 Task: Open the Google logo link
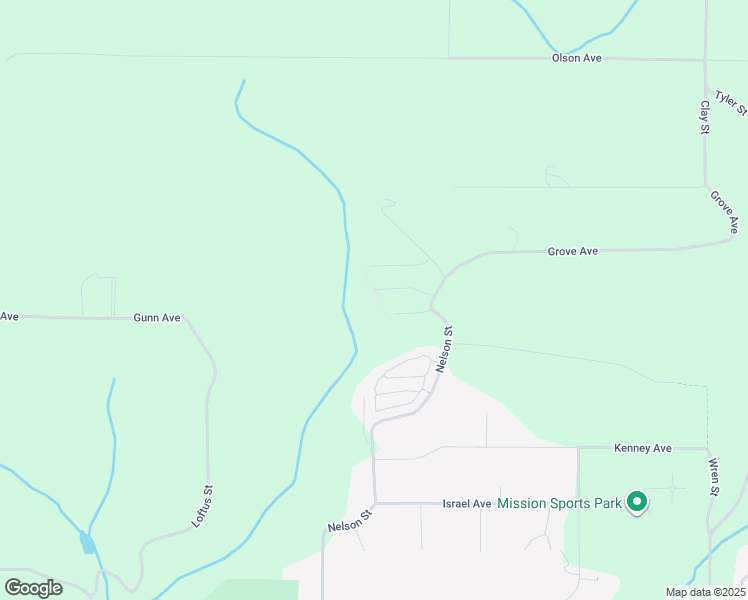(33, 588)
